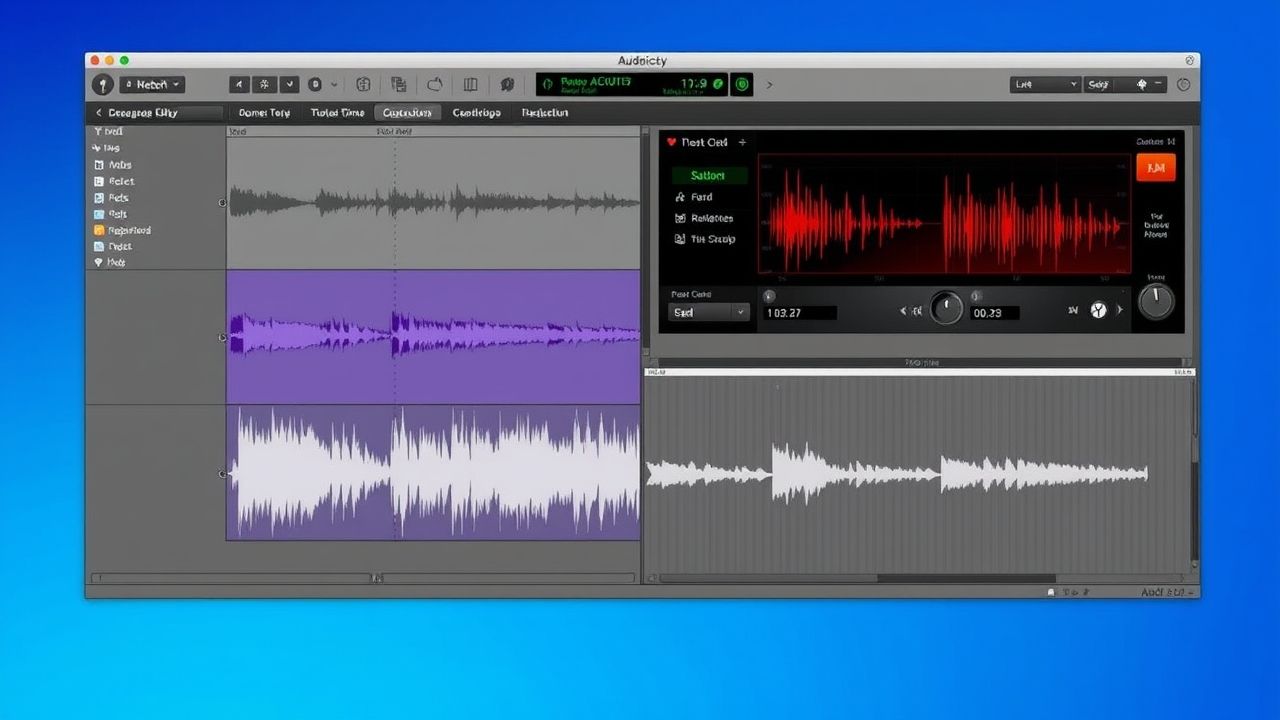1280x720 pixels.
Task: Click the red heart icon in the plugin panel
Action: 671,143
